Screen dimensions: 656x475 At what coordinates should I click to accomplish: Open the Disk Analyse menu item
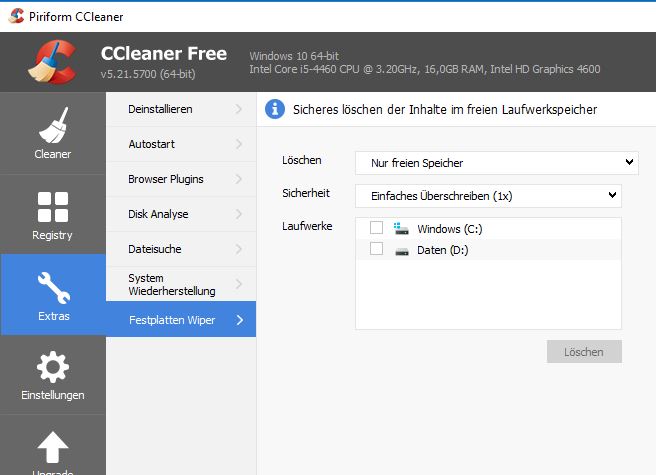tap(181, 214)
